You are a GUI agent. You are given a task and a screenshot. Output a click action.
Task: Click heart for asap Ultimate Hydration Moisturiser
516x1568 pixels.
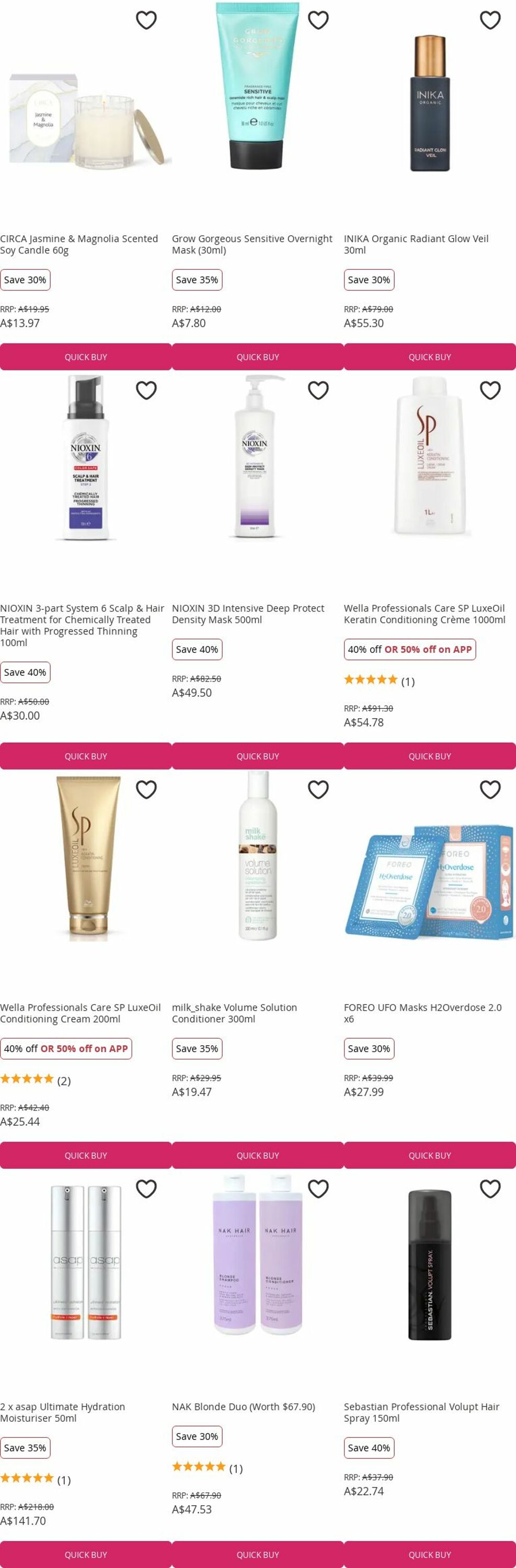146,1189
